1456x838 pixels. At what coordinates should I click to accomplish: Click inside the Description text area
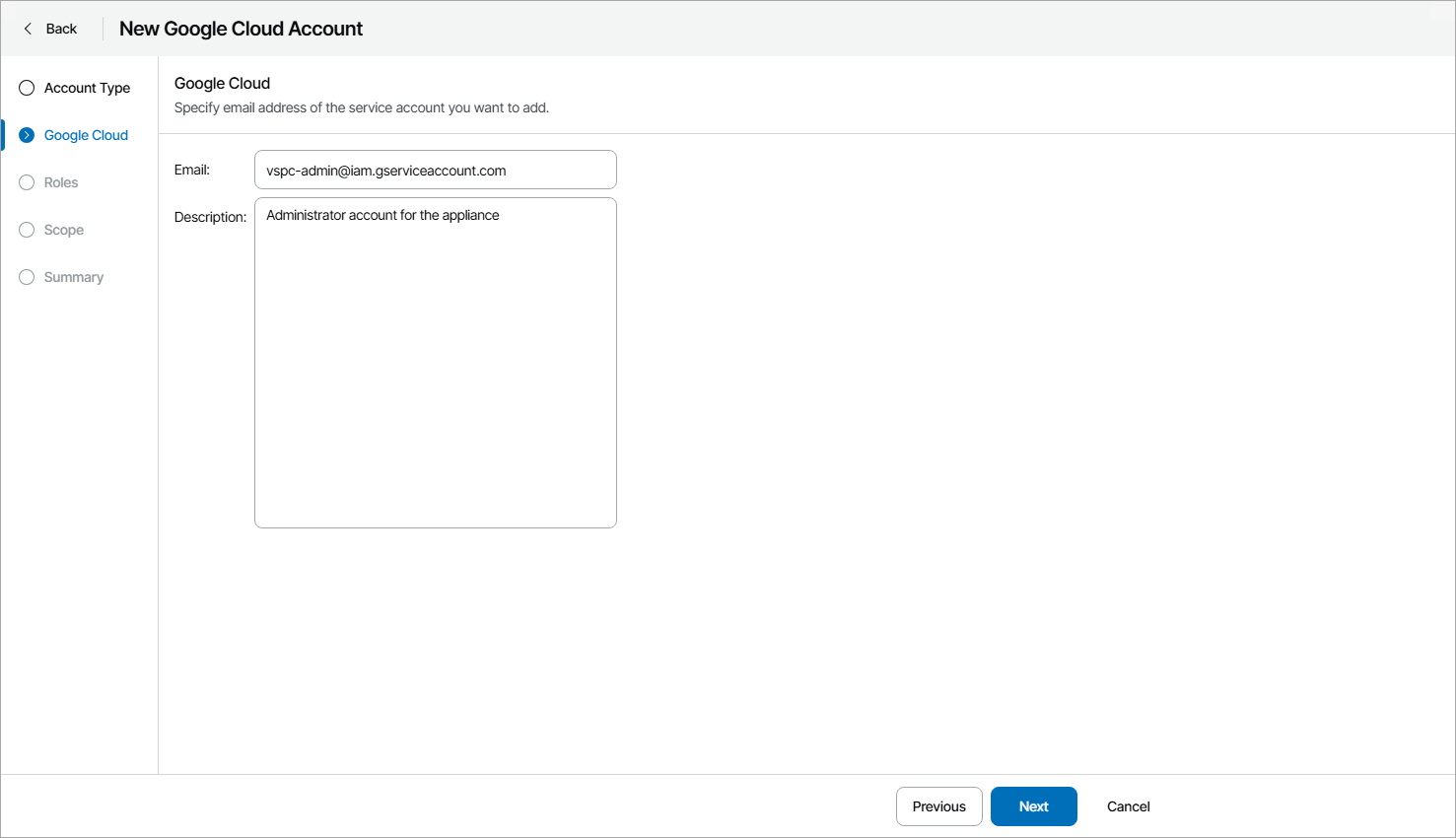click(435, 362)
